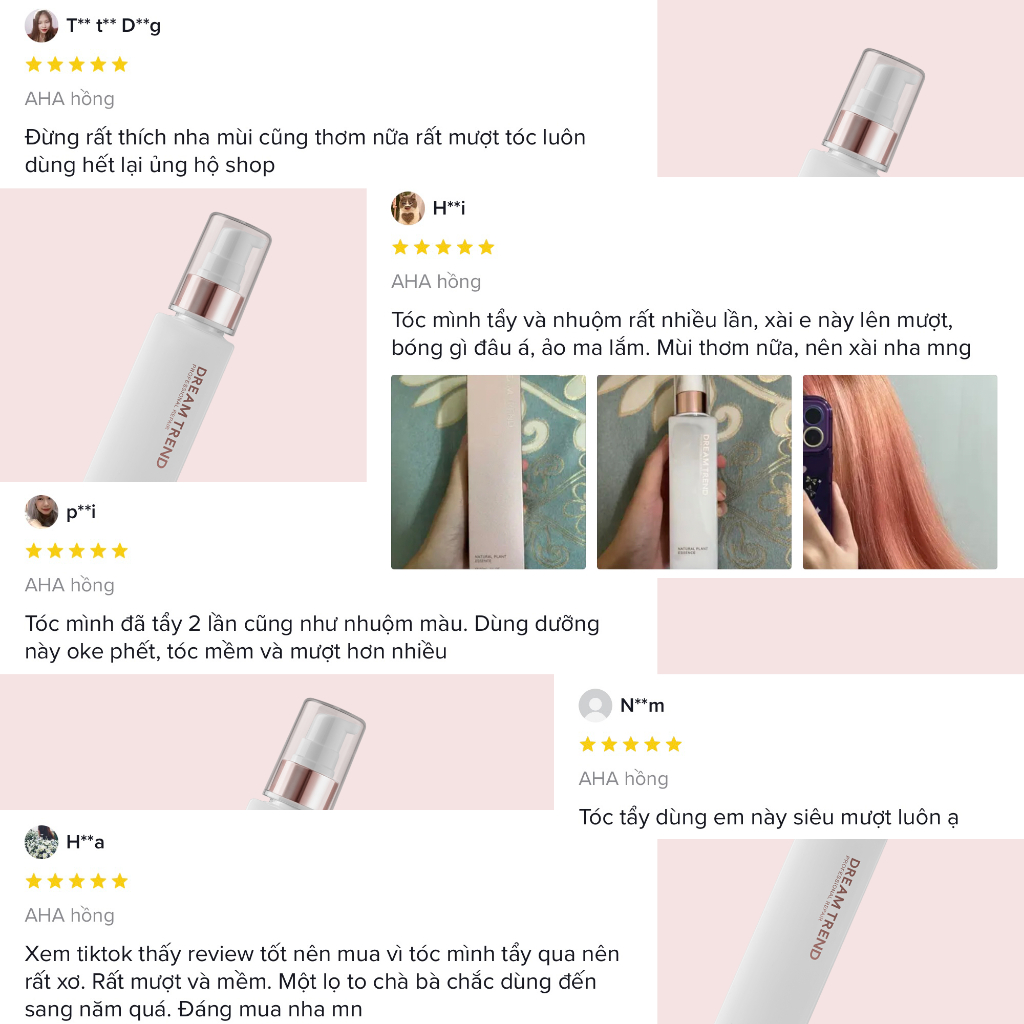Open the pink box review photo
This screenshot has height=1024, width=1024.
pos(488,472)
